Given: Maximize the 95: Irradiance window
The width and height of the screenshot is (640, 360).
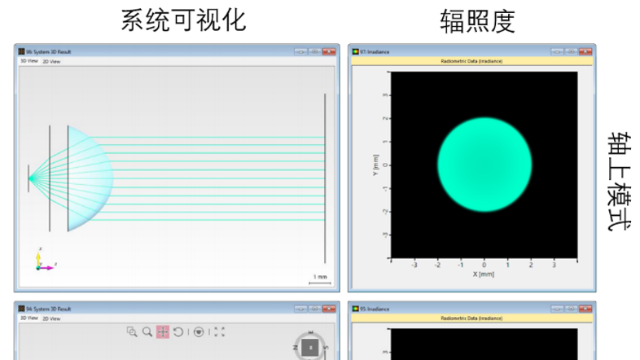Looking at the screenshot, I should 571,309.
